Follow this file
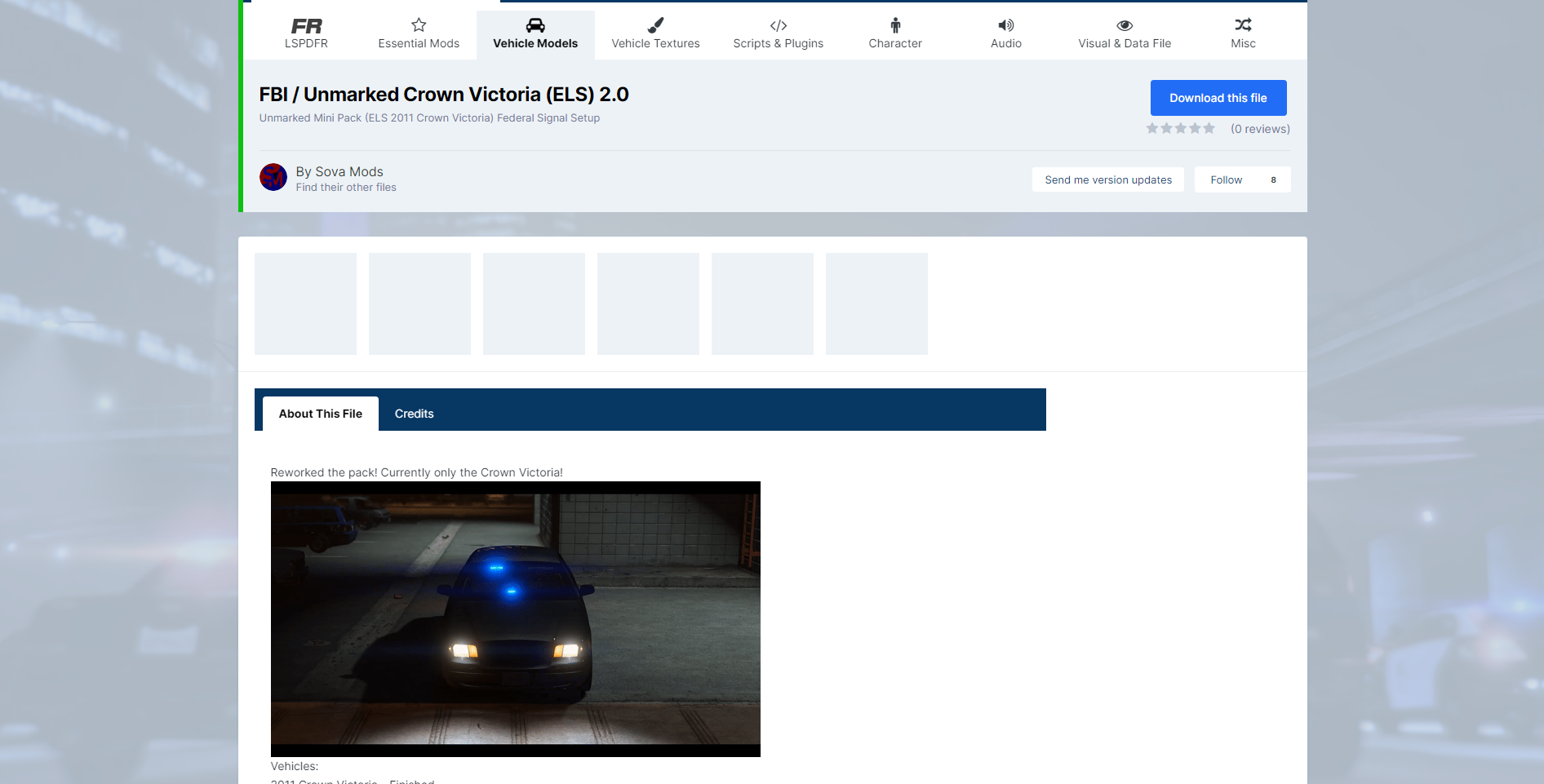The width and height of the screenshot is (1544, 784). 1227,179
